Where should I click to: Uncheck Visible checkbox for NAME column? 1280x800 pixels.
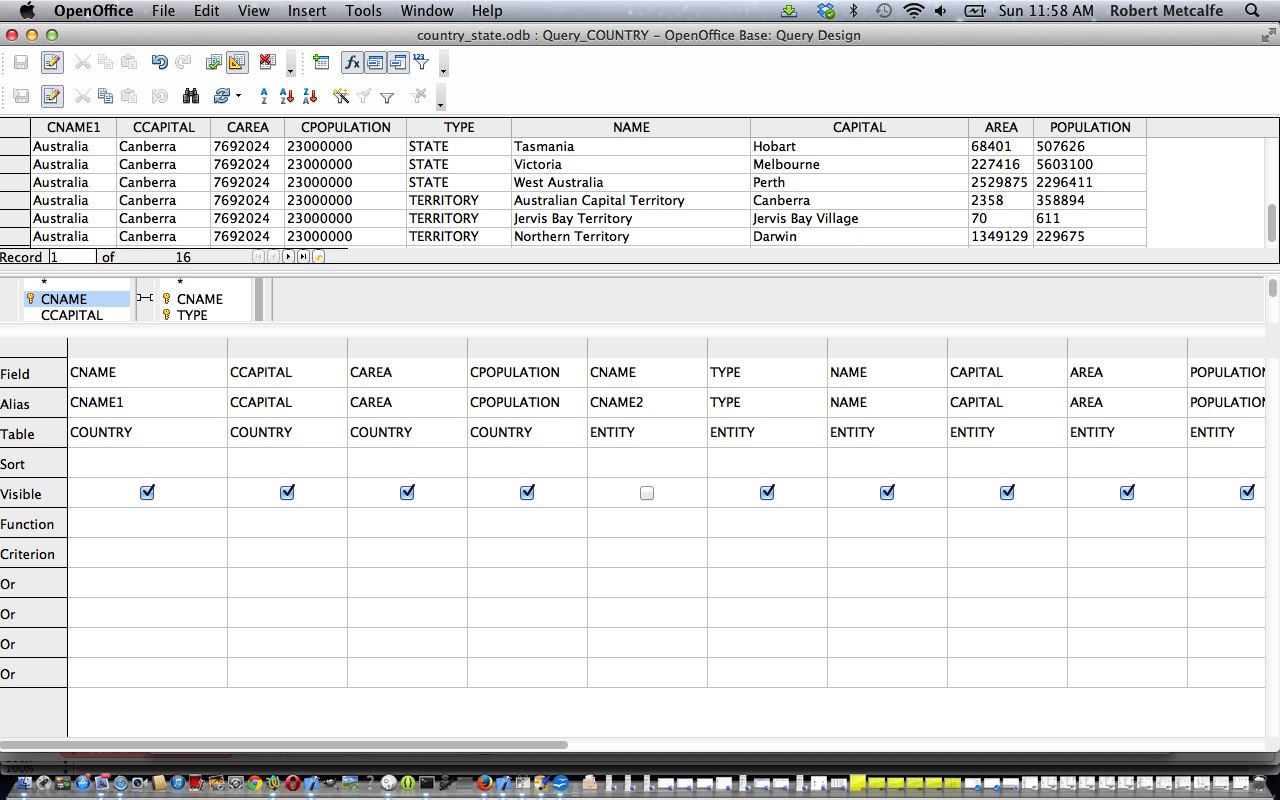point(887,492)
